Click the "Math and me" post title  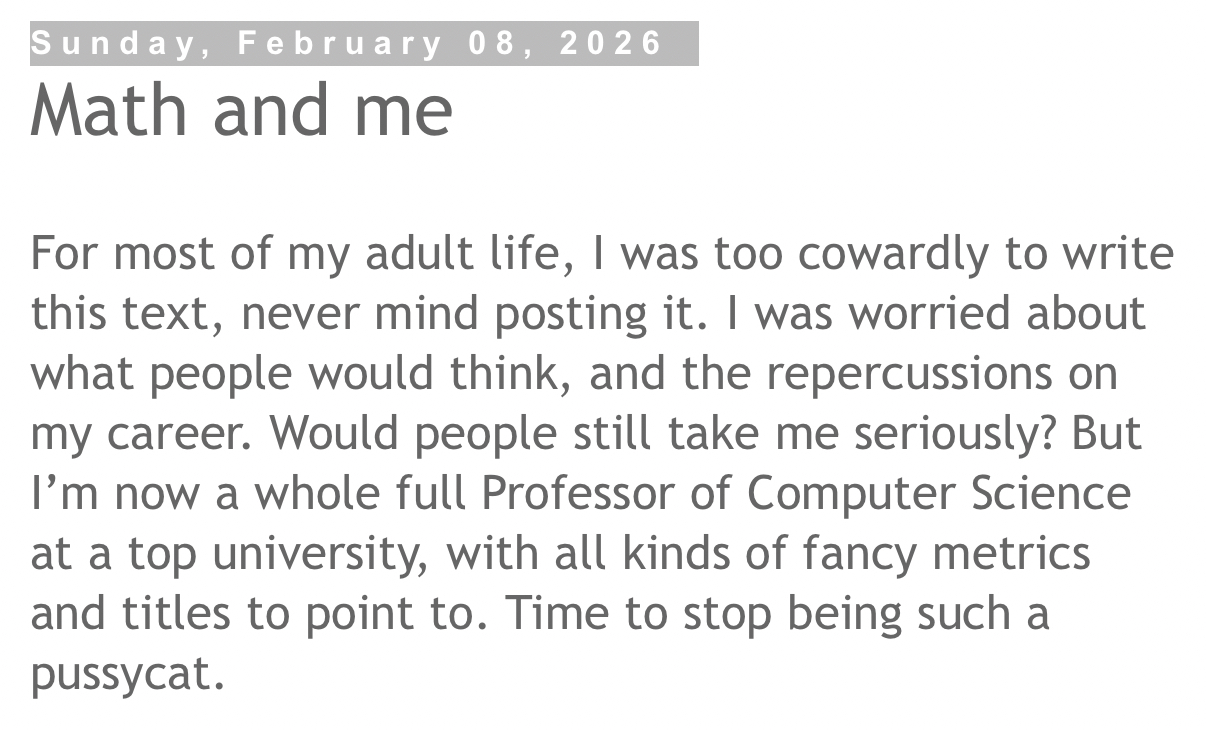(x=241, y=108)
